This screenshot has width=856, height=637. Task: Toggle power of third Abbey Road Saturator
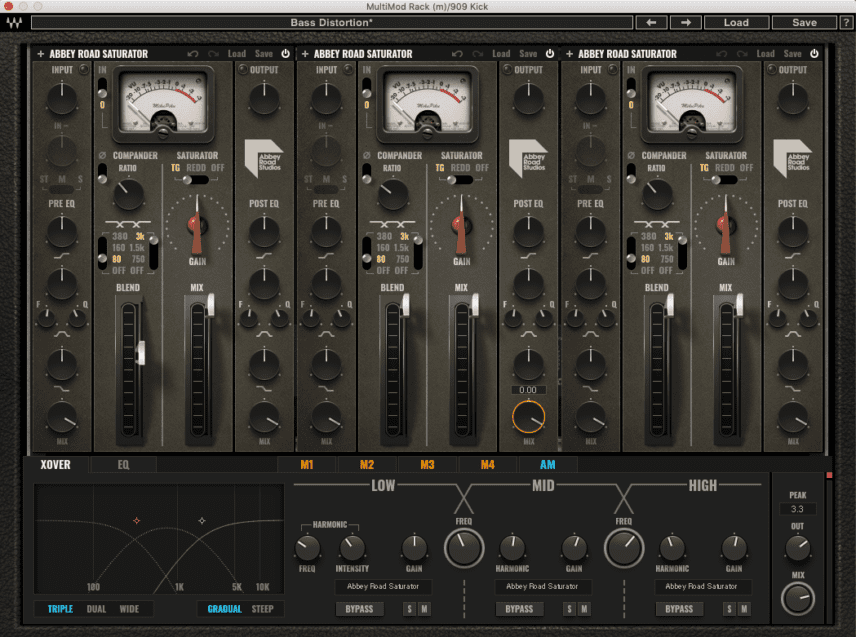click(814, 53)
